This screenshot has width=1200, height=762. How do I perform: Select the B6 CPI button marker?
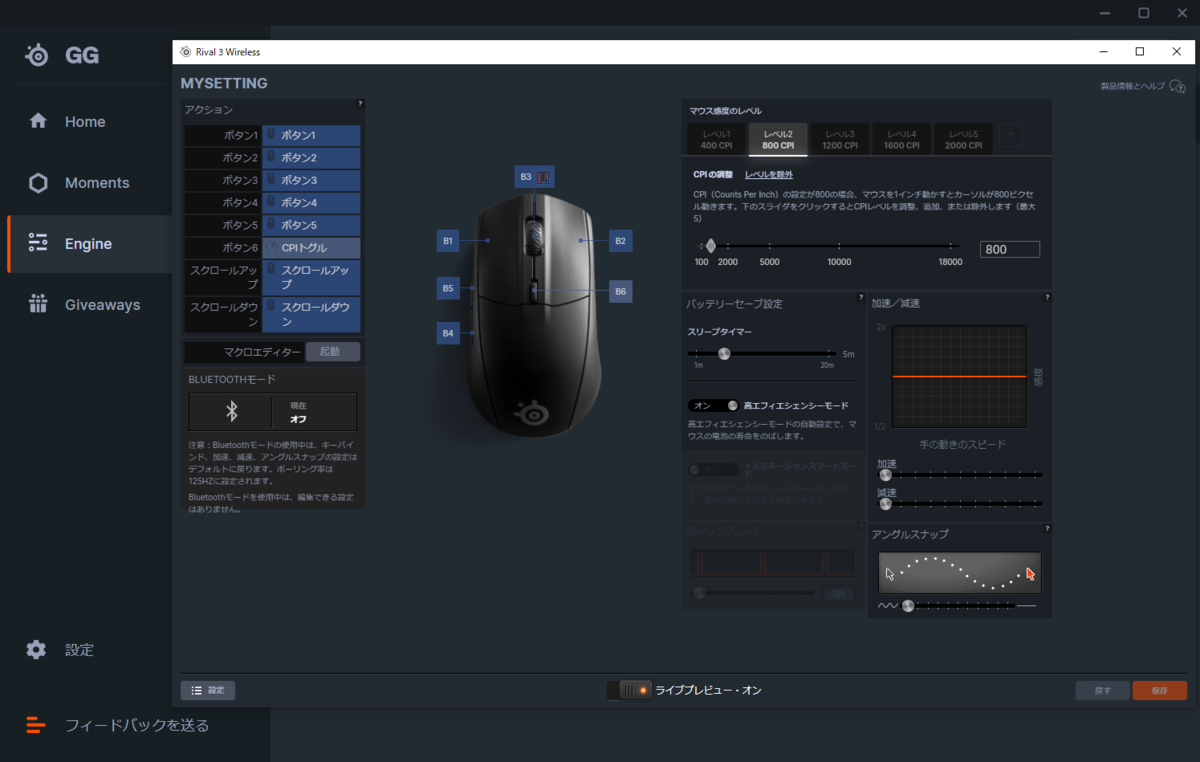tap(621, 291)
